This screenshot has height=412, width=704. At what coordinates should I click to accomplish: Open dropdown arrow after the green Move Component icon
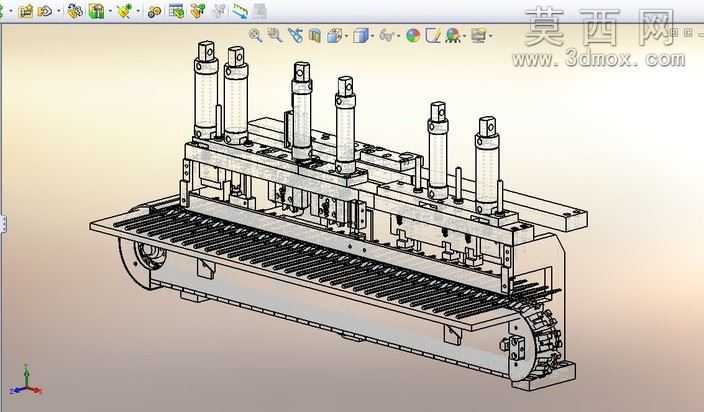coord(109,11)
